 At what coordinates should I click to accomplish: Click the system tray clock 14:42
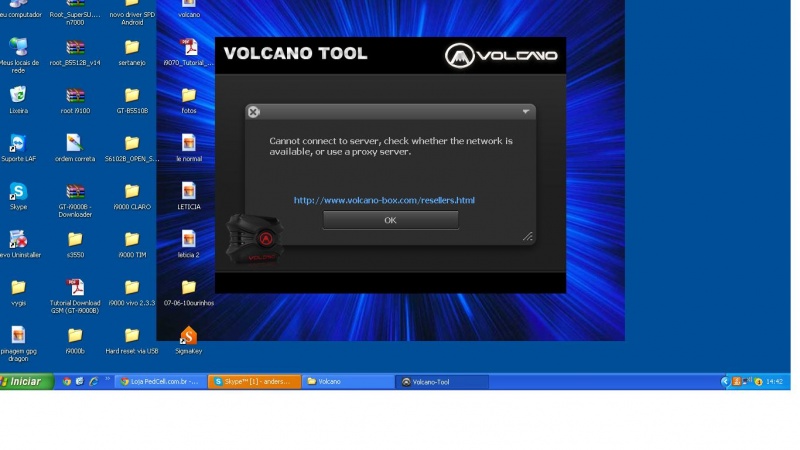(x=774, y=382)
